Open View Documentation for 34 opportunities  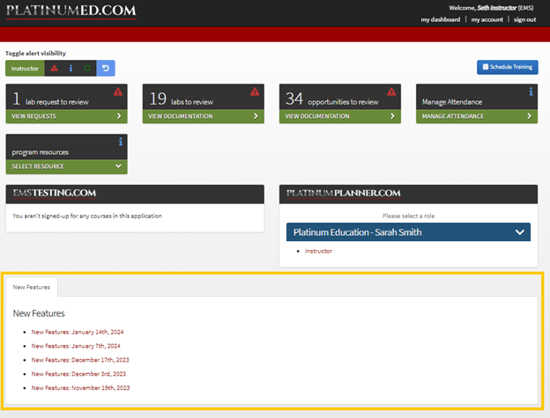340,116
